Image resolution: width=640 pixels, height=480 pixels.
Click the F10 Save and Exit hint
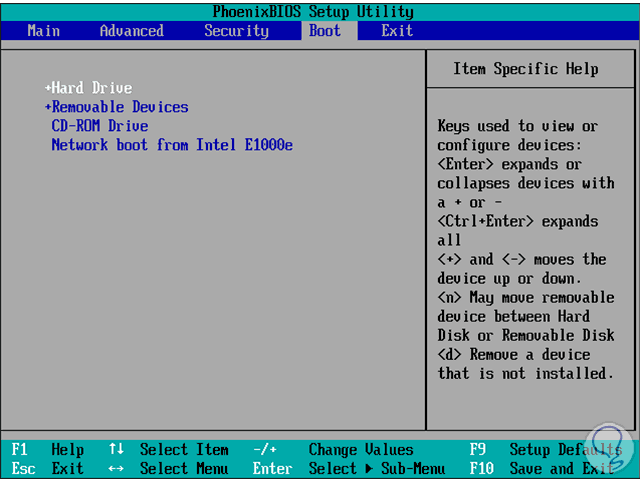click(542, 469)
